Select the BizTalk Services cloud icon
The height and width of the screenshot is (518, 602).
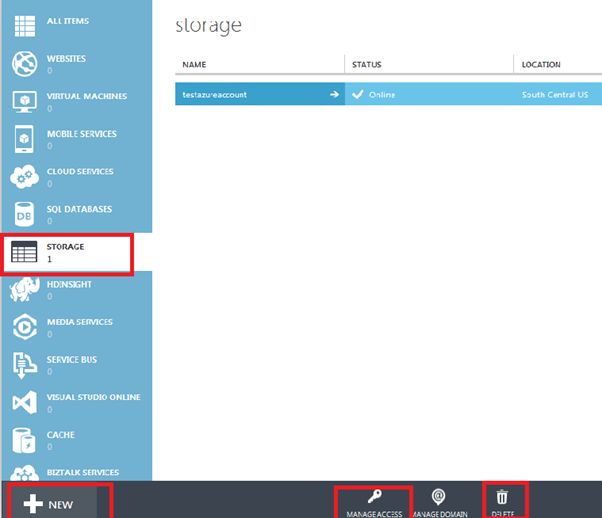click(x=25, y=473)
